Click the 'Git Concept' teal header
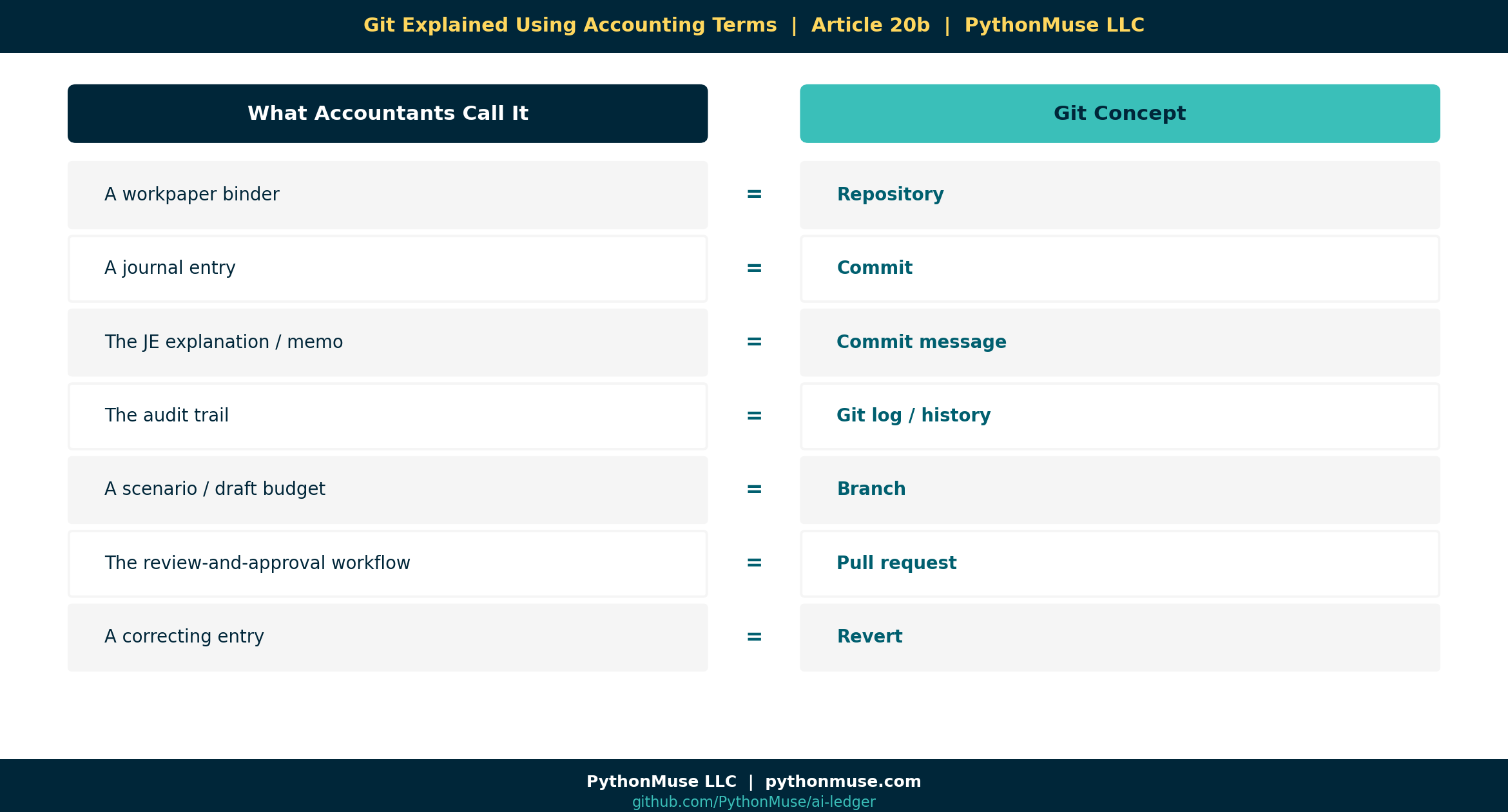 (1119, 113)
